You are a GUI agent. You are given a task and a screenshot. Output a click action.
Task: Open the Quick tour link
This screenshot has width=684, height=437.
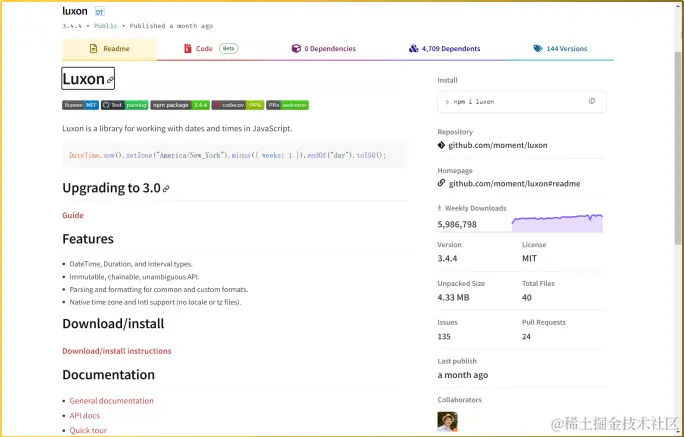pos(88,430)
